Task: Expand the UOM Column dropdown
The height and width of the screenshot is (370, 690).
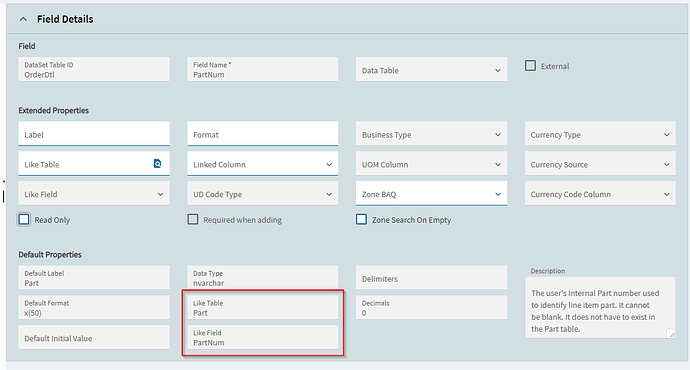Action: 431,164
